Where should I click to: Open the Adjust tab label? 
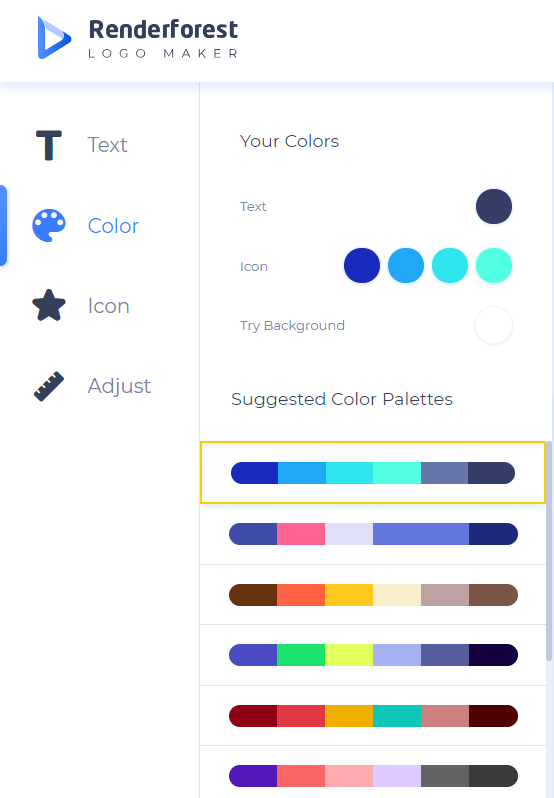(x=119, y=386)
